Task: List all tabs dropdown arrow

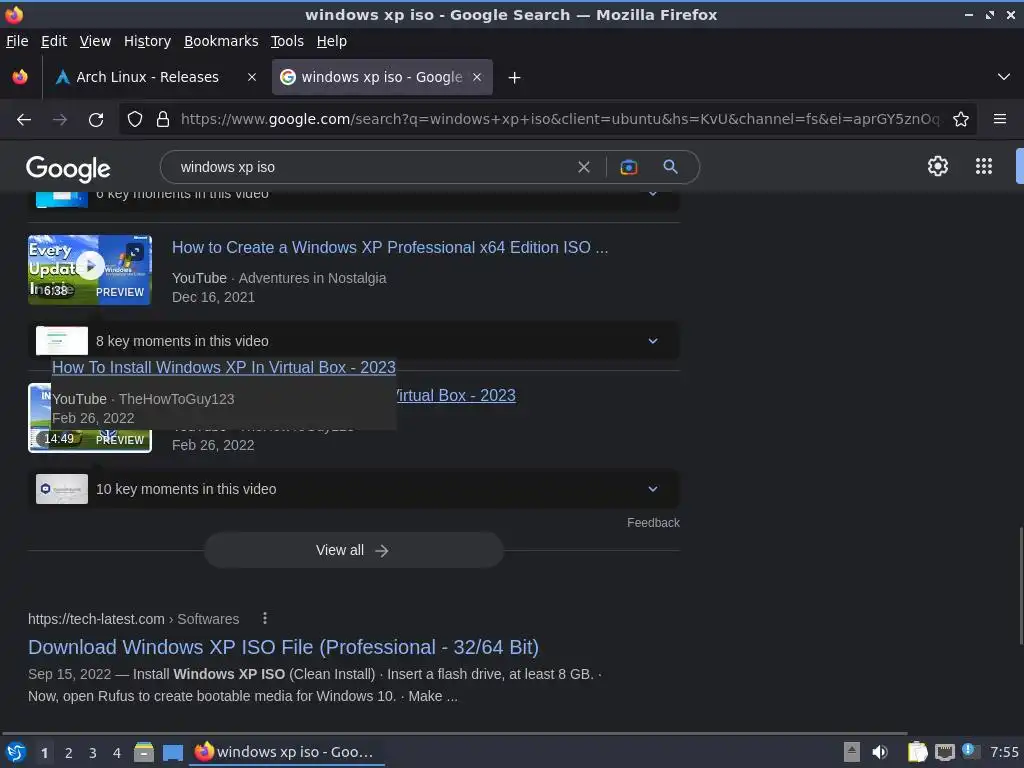Action: point(1004,77)
